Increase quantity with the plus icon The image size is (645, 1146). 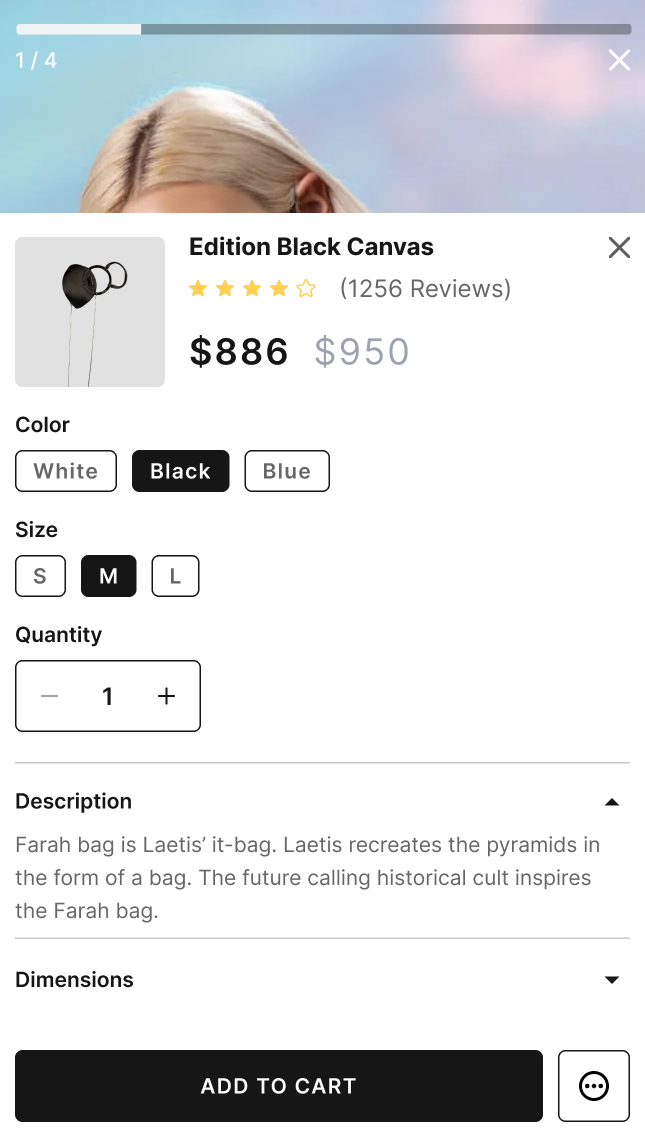(x=167, y=696)
